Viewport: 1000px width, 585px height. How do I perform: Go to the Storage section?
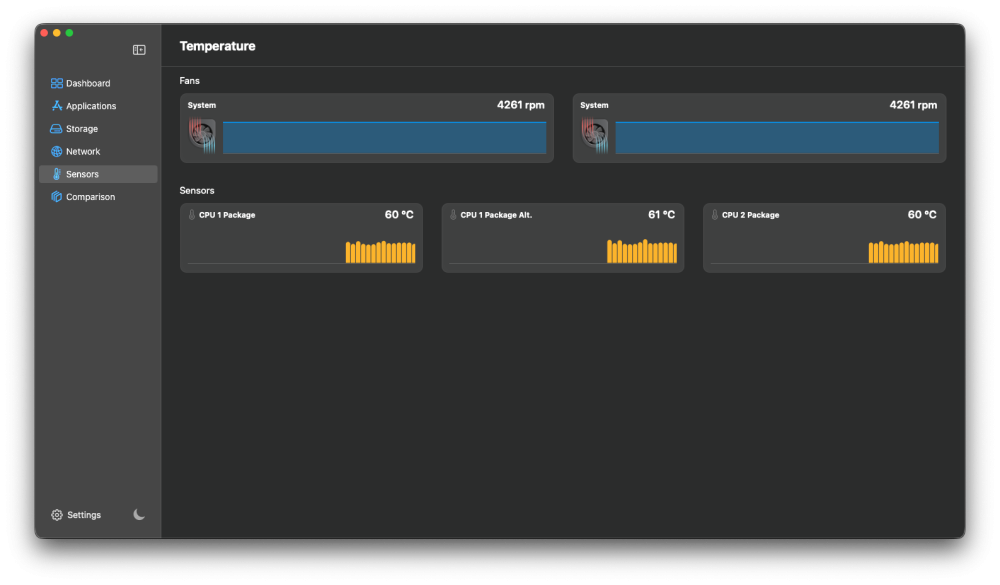pos(98,129)
